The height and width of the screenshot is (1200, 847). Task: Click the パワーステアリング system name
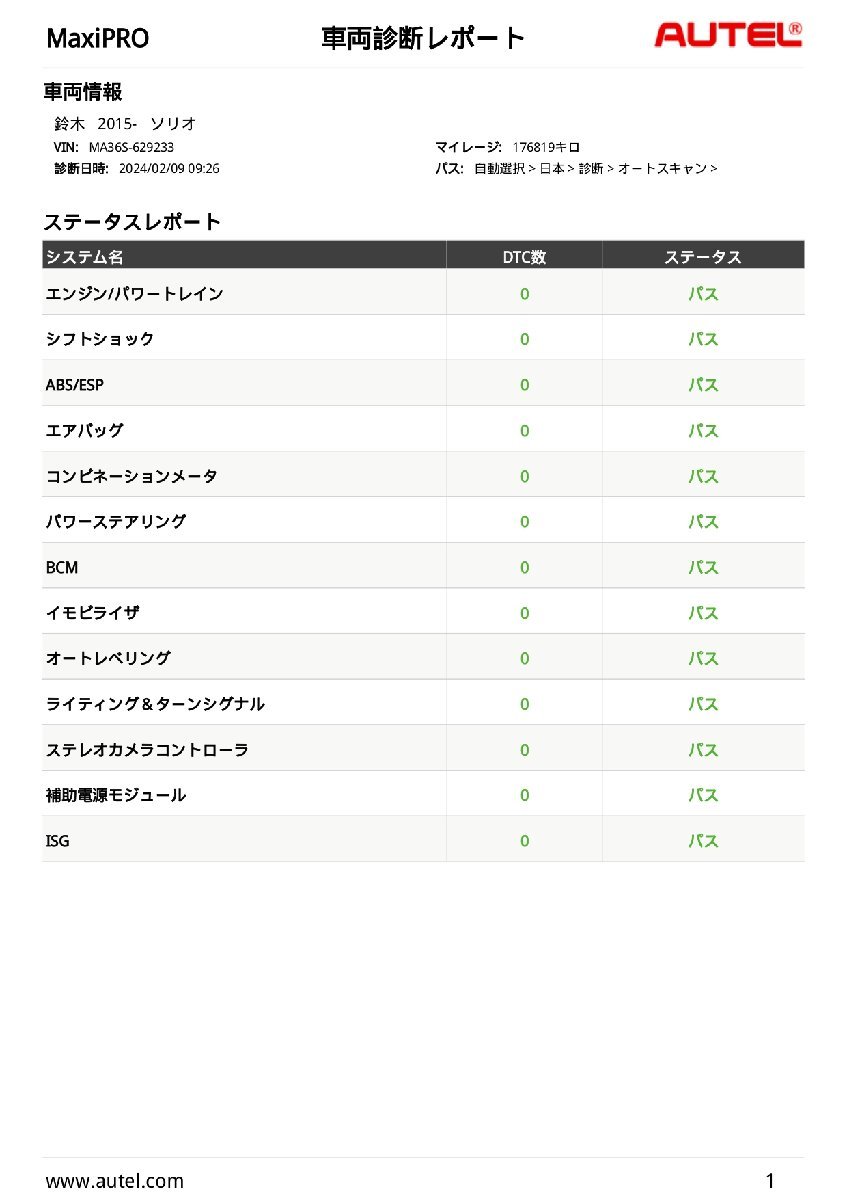pos(116,522)
